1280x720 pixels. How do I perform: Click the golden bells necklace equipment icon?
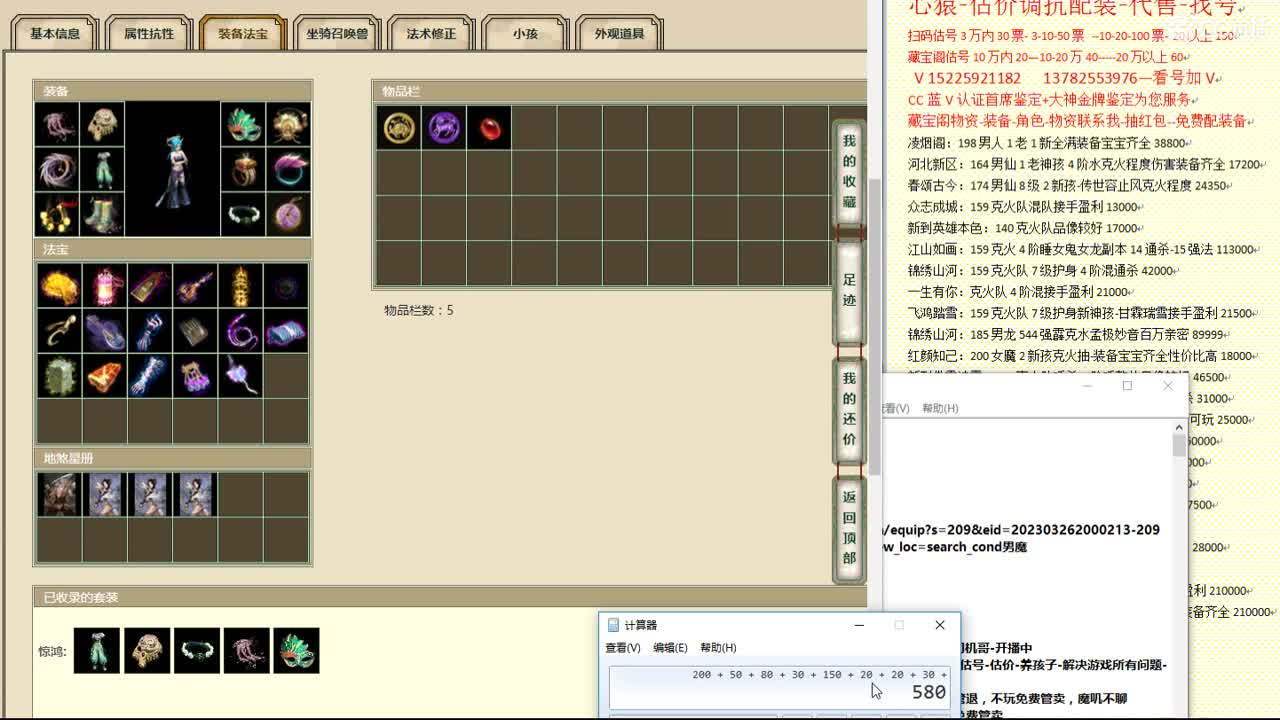(x=57, y=214)
